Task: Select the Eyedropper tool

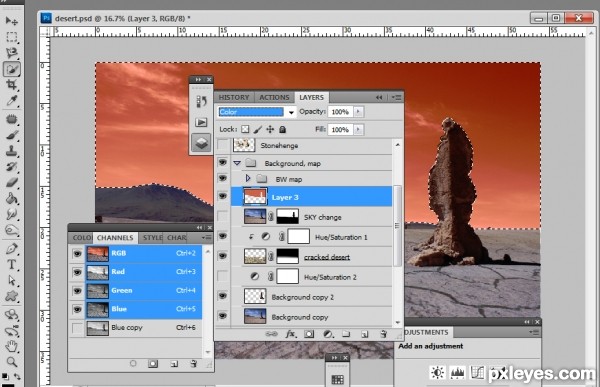Action: click(11, 101)
